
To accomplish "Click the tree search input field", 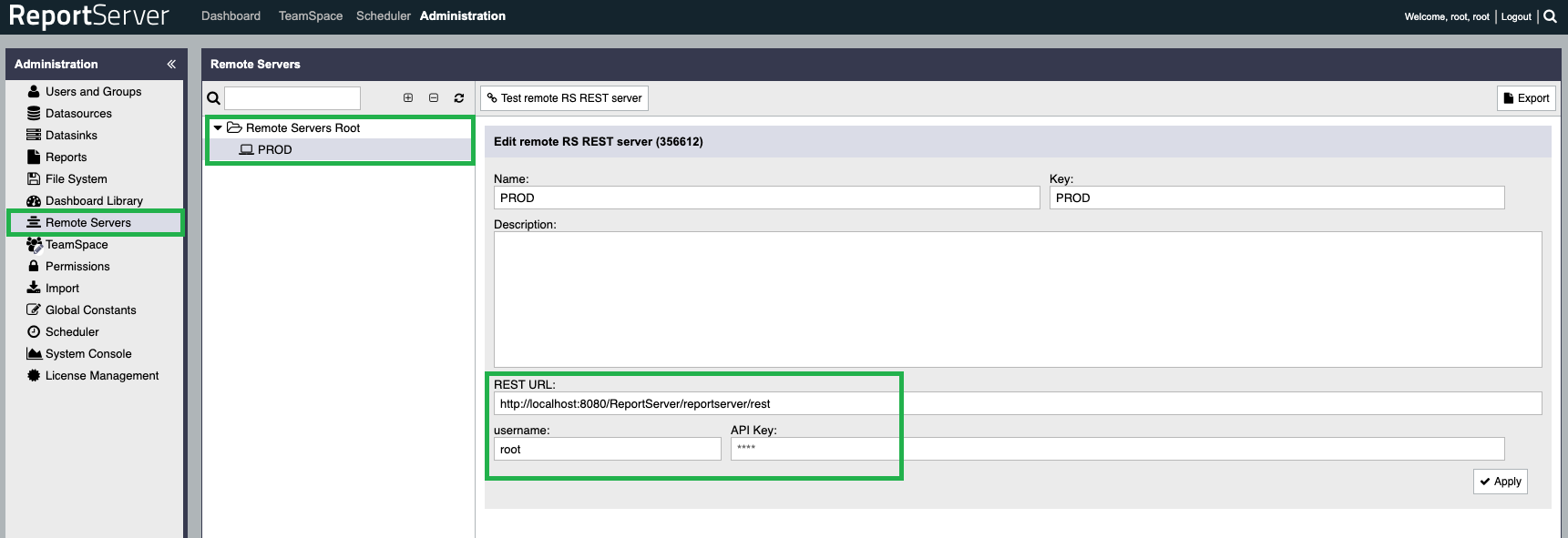I will pos(292,98).
